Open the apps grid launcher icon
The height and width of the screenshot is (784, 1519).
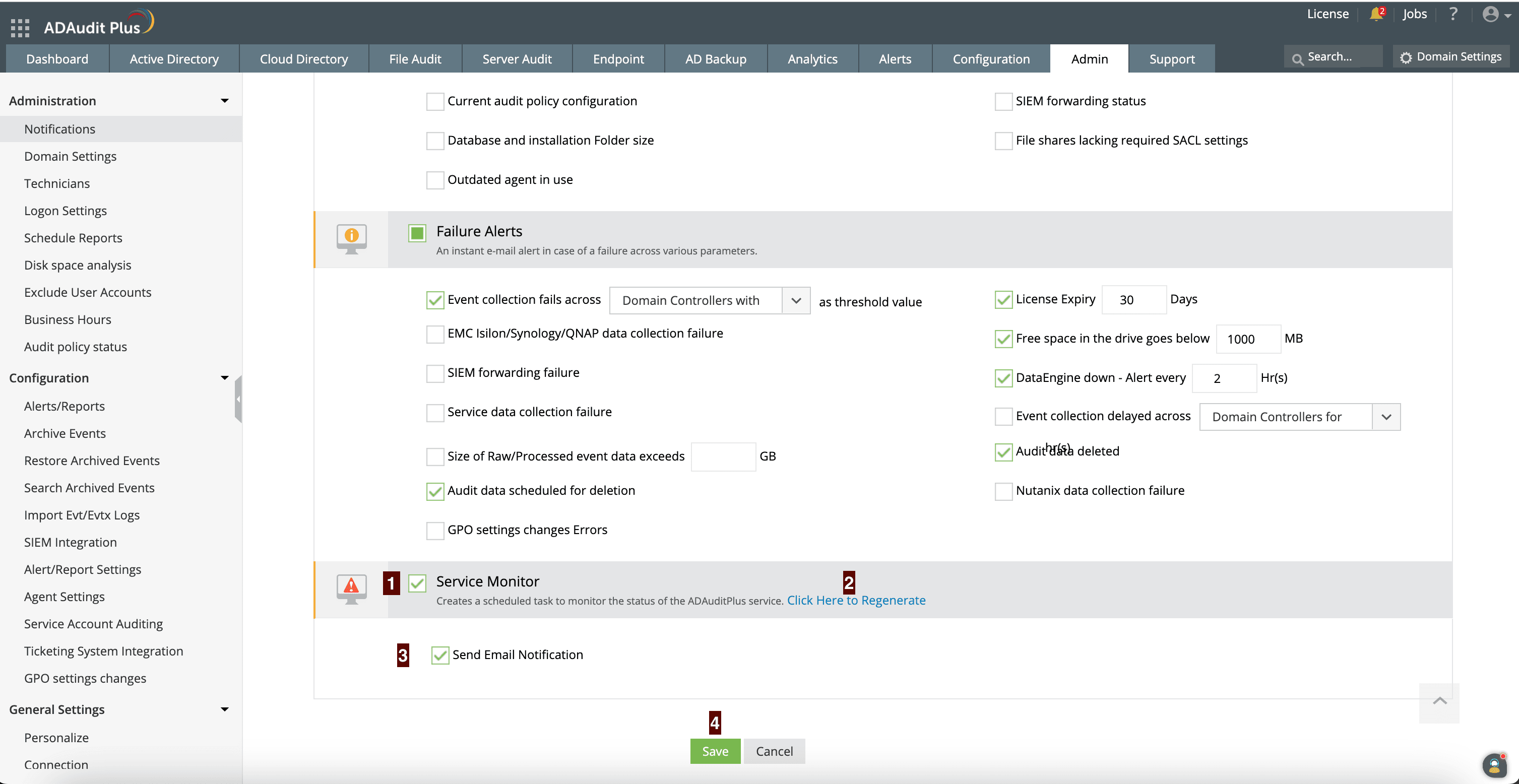coord(20,27)
